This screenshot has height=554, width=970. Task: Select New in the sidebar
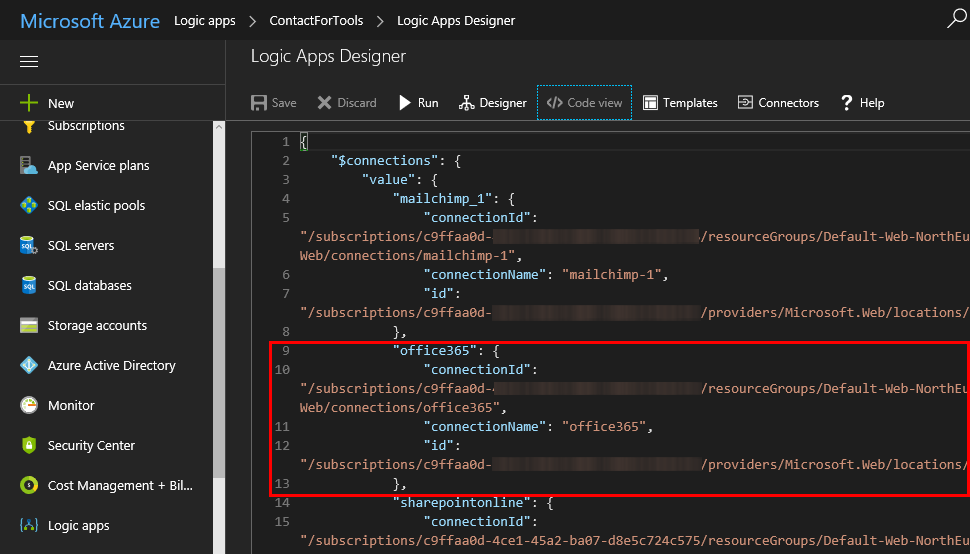click(x=61, y=103)
